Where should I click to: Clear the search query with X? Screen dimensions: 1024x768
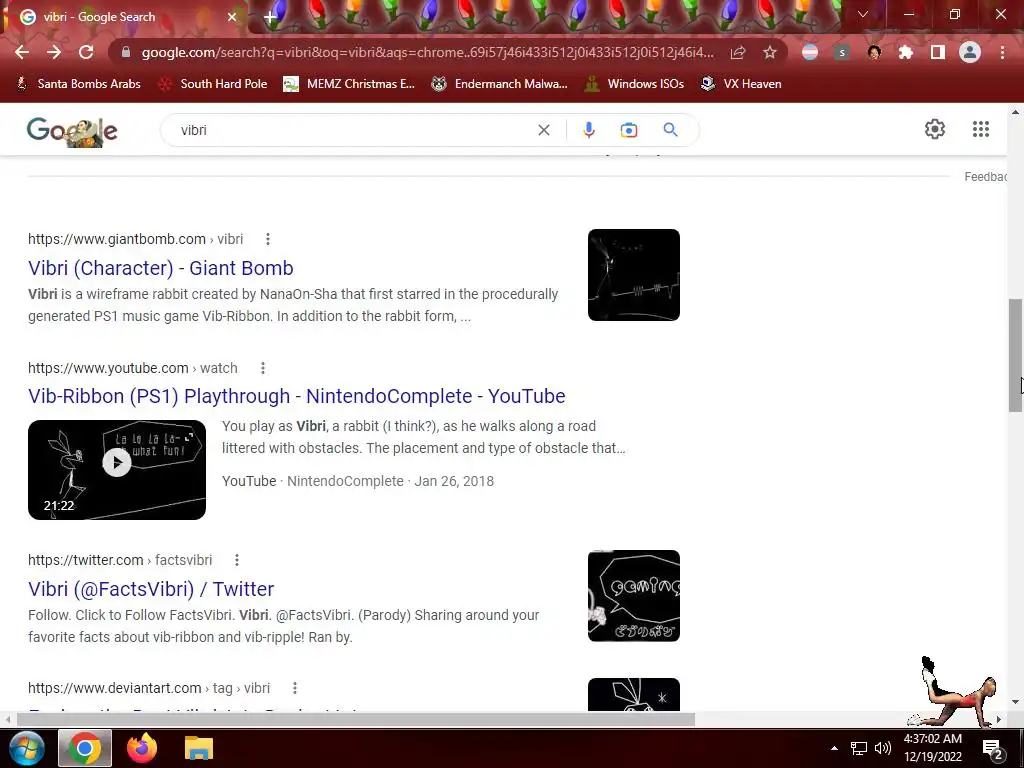point(543,130)
